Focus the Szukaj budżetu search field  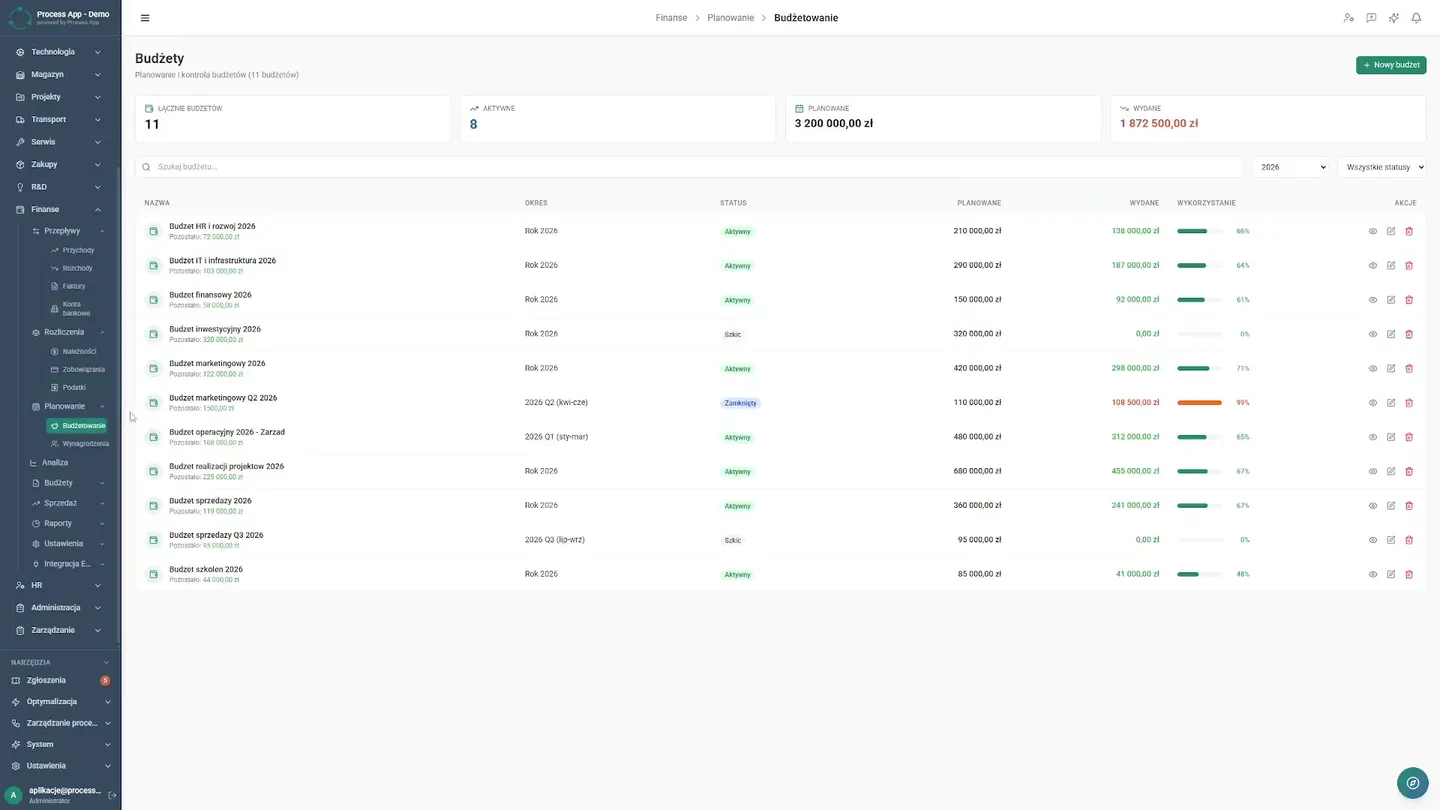tap(689, 167)
